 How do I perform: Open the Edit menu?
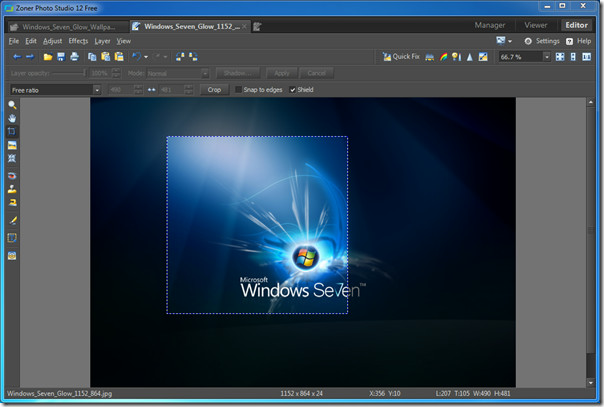coord(31,41)
